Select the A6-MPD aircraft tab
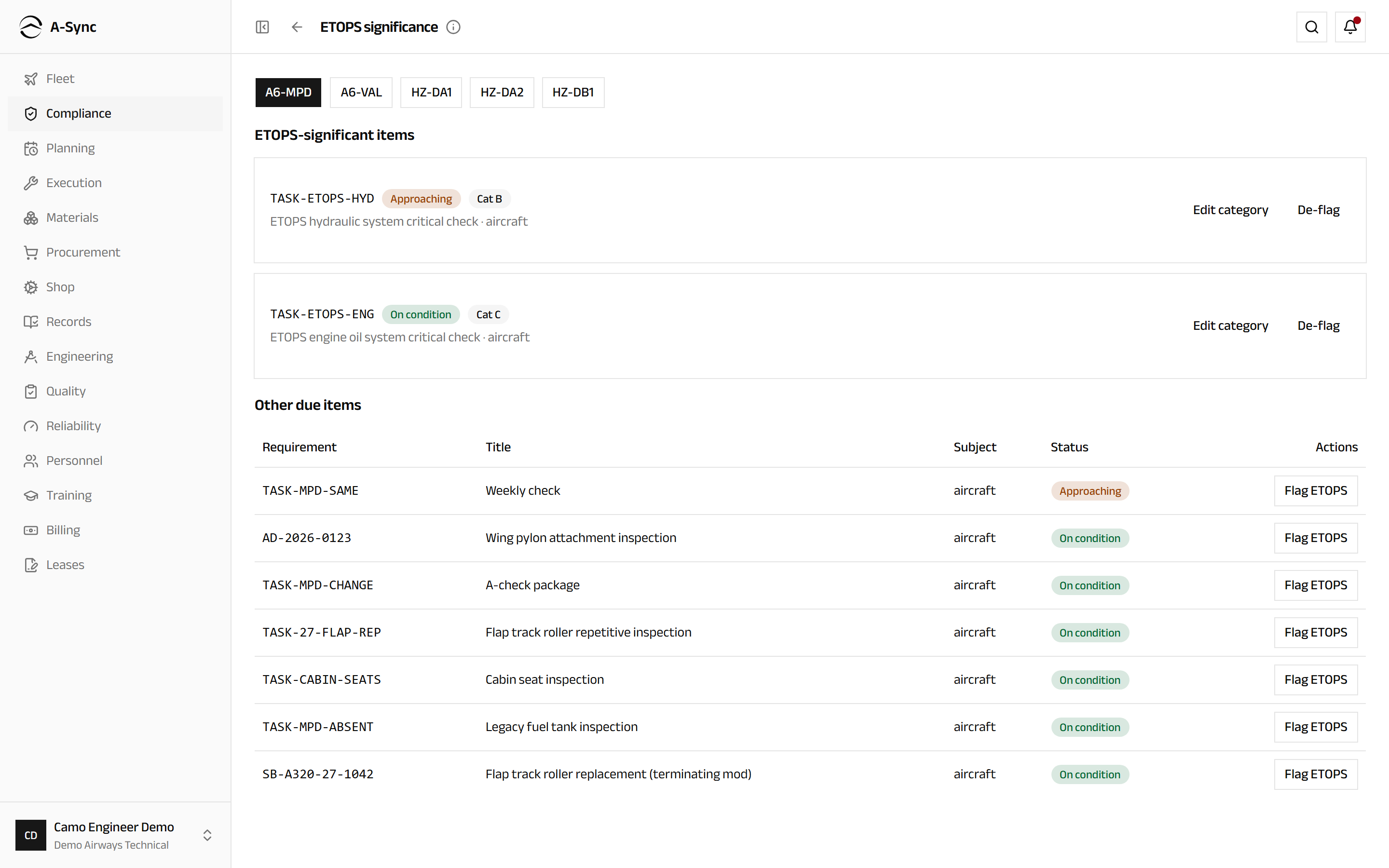1389x868 pixels. pos(288,93)
